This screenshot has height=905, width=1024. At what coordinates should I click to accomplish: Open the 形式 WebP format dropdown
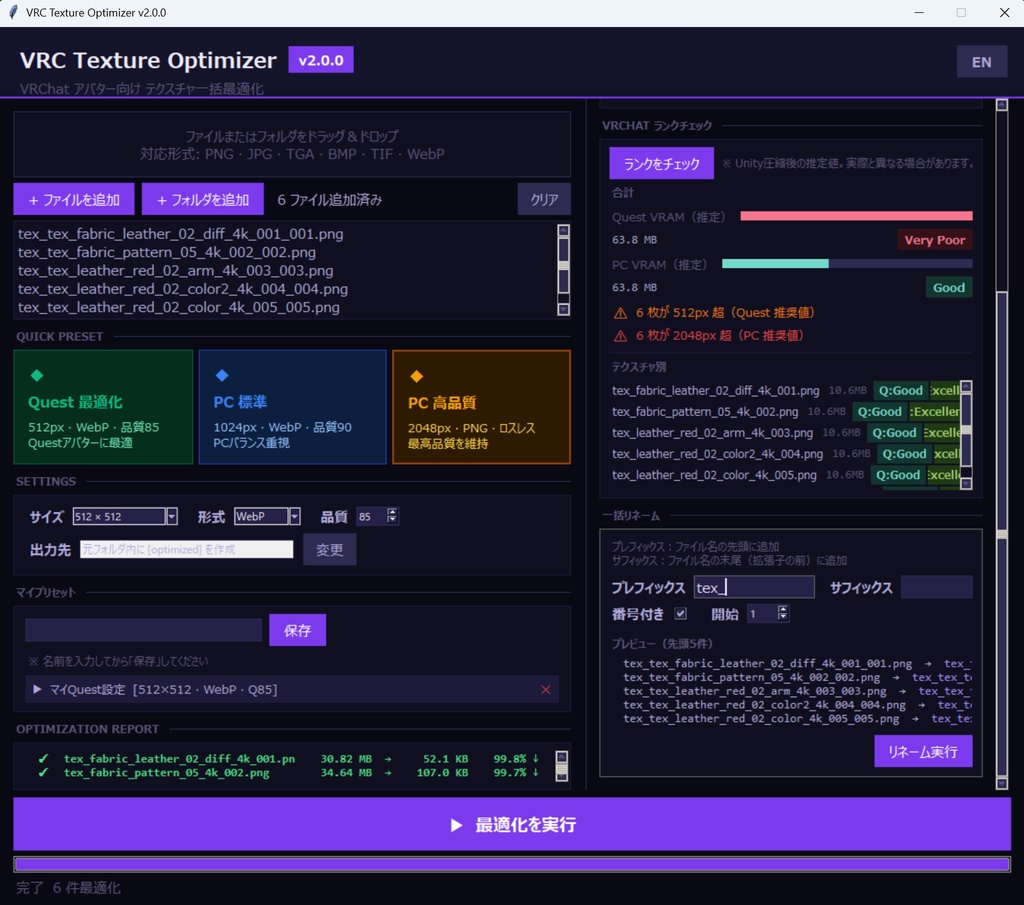tap(293, 516)
